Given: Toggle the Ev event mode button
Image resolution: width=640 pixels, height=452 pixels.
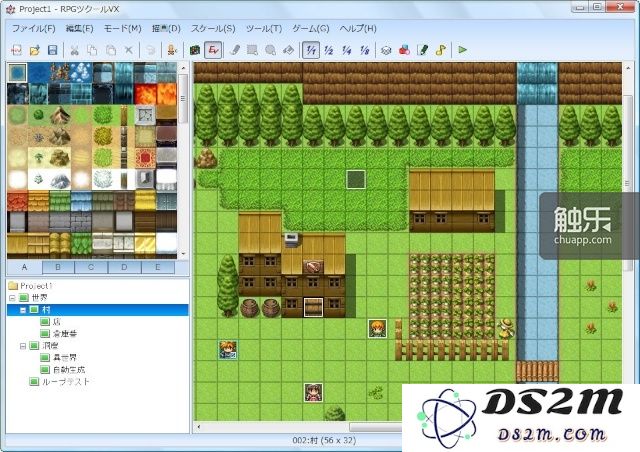Looking at the screenshot, I should pos(213,50).
